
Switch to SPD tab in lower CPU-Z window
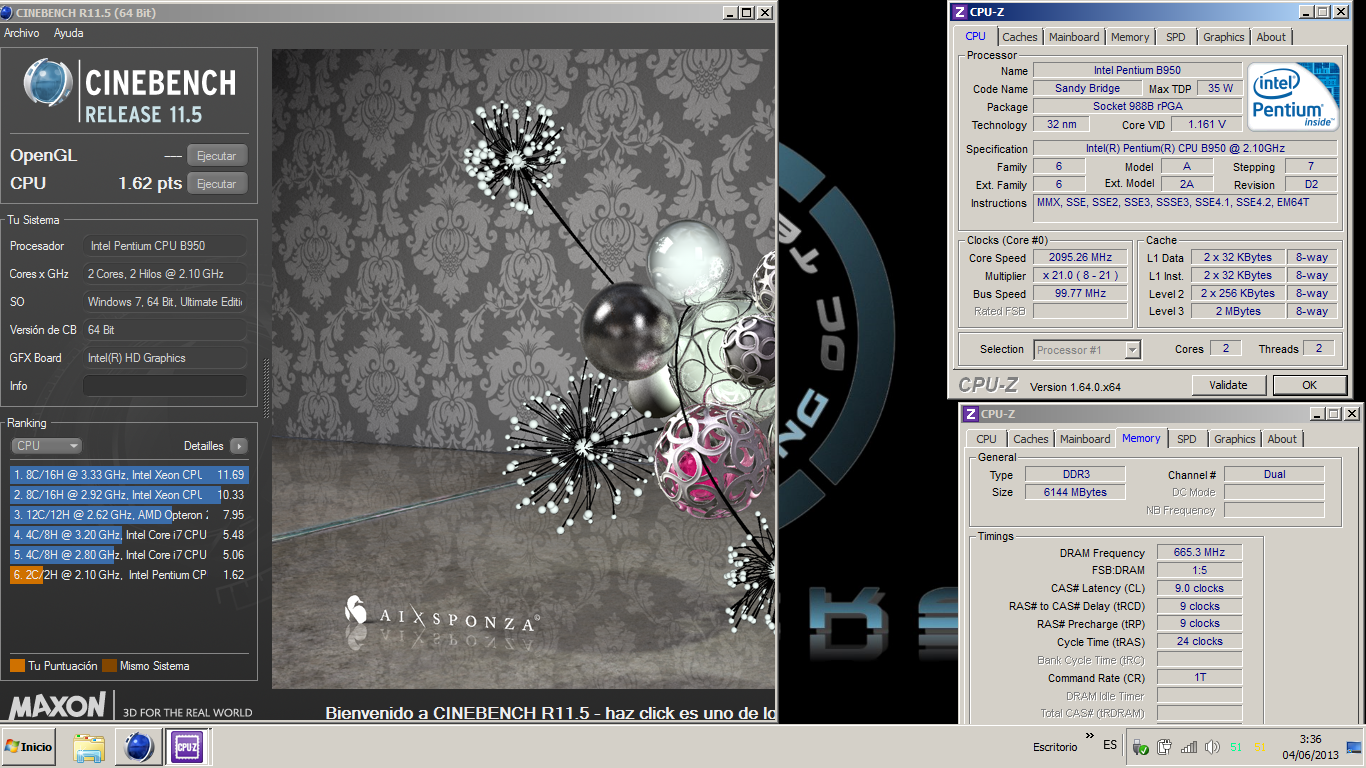point(1187,439)
